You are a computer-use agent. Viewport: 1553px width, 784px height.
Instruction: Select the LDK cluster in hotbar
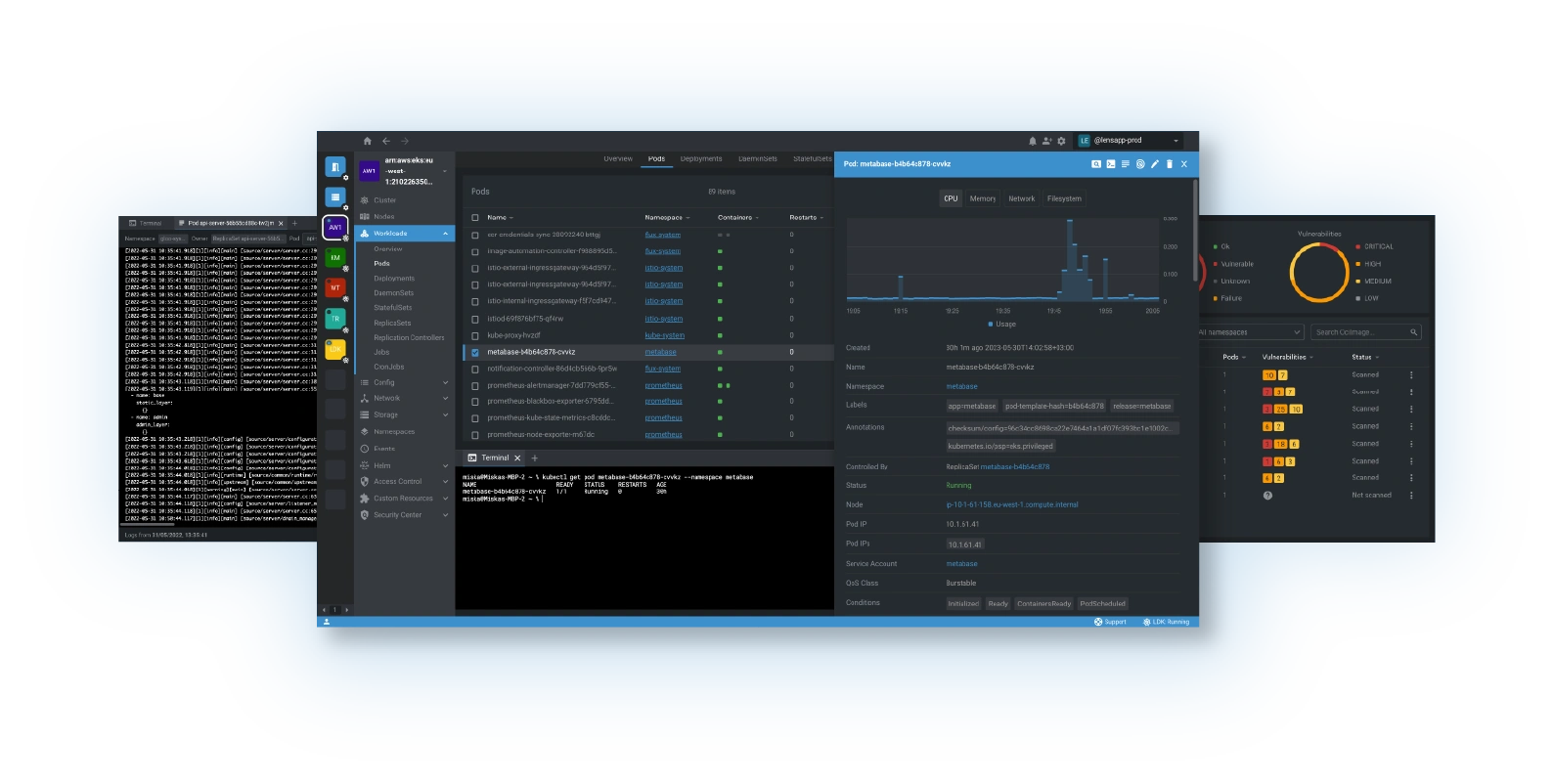[x=335, y=349]
